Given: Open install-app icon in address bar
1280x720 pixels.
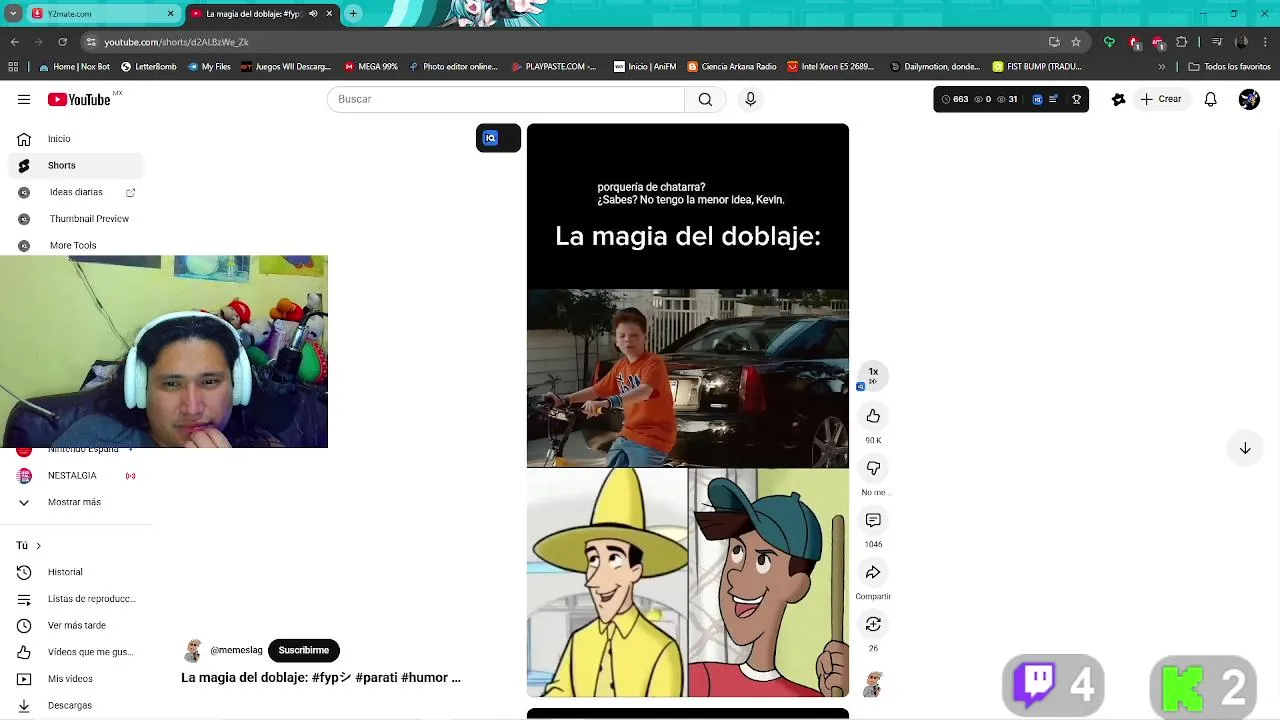Looking at the screenshot, I should tap(1054, 42).
